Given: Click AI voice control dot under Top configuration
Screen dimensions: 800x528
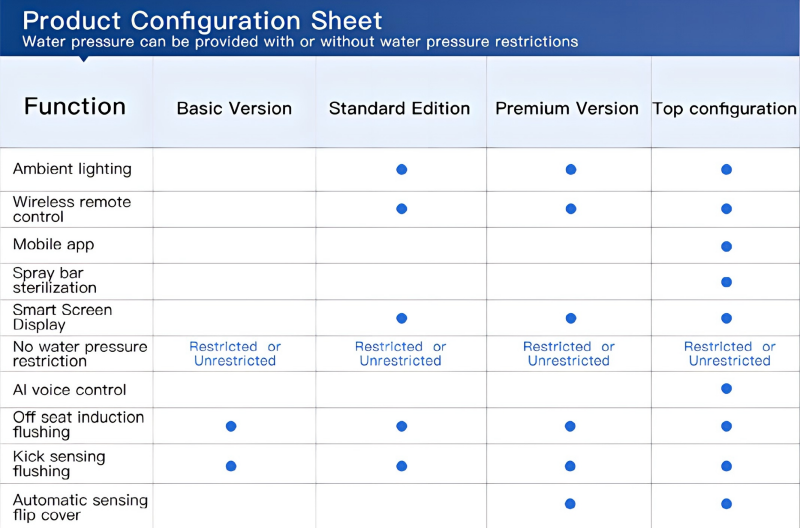Looking at the screenshot, I should pos(726,390).
